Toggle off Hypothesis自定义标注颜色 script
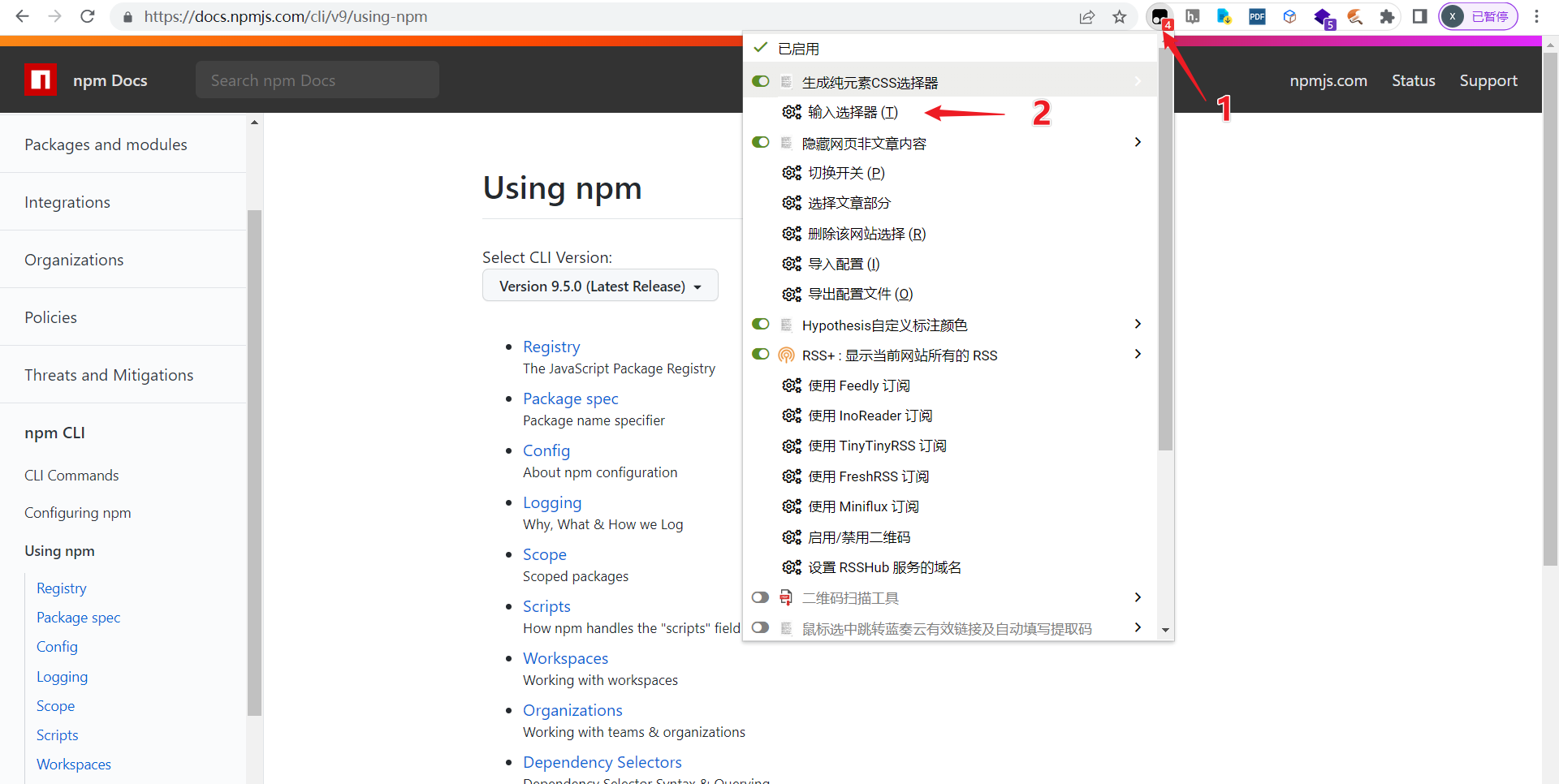Screen dimensions: 1559x784 [761, 324]
